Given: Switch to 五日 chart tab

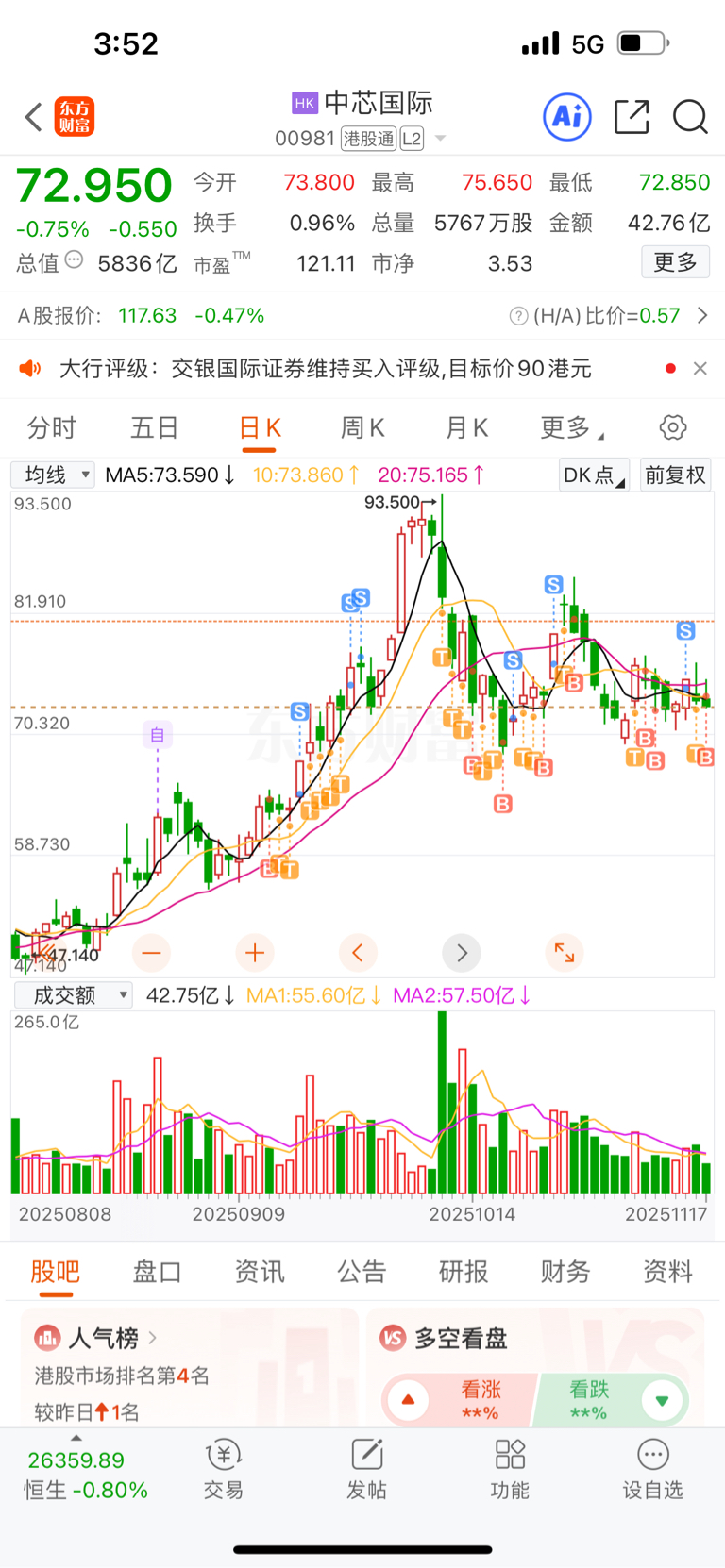Looking at the screenshot, I should point(154,428).
